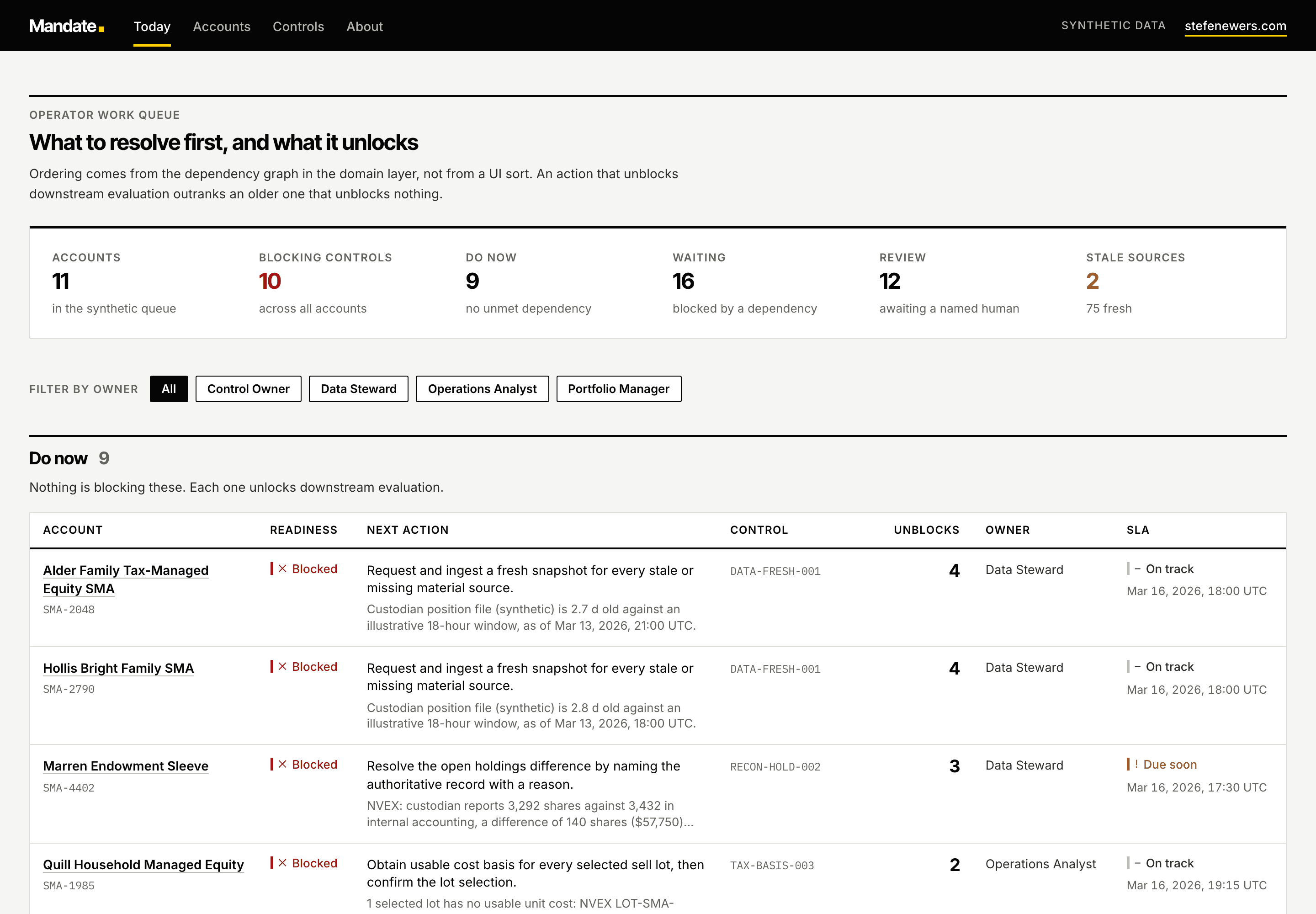Click On track dash icon in Hollis row
Image resolution: width=1316 pixels, height=914 pixels.
click(1137, 667)
